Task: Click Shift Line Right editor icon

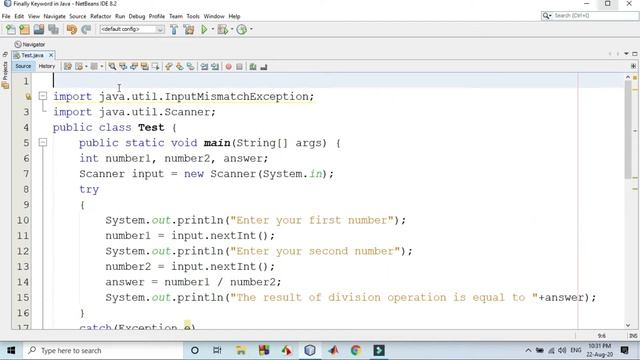Action: pos(215,67)
